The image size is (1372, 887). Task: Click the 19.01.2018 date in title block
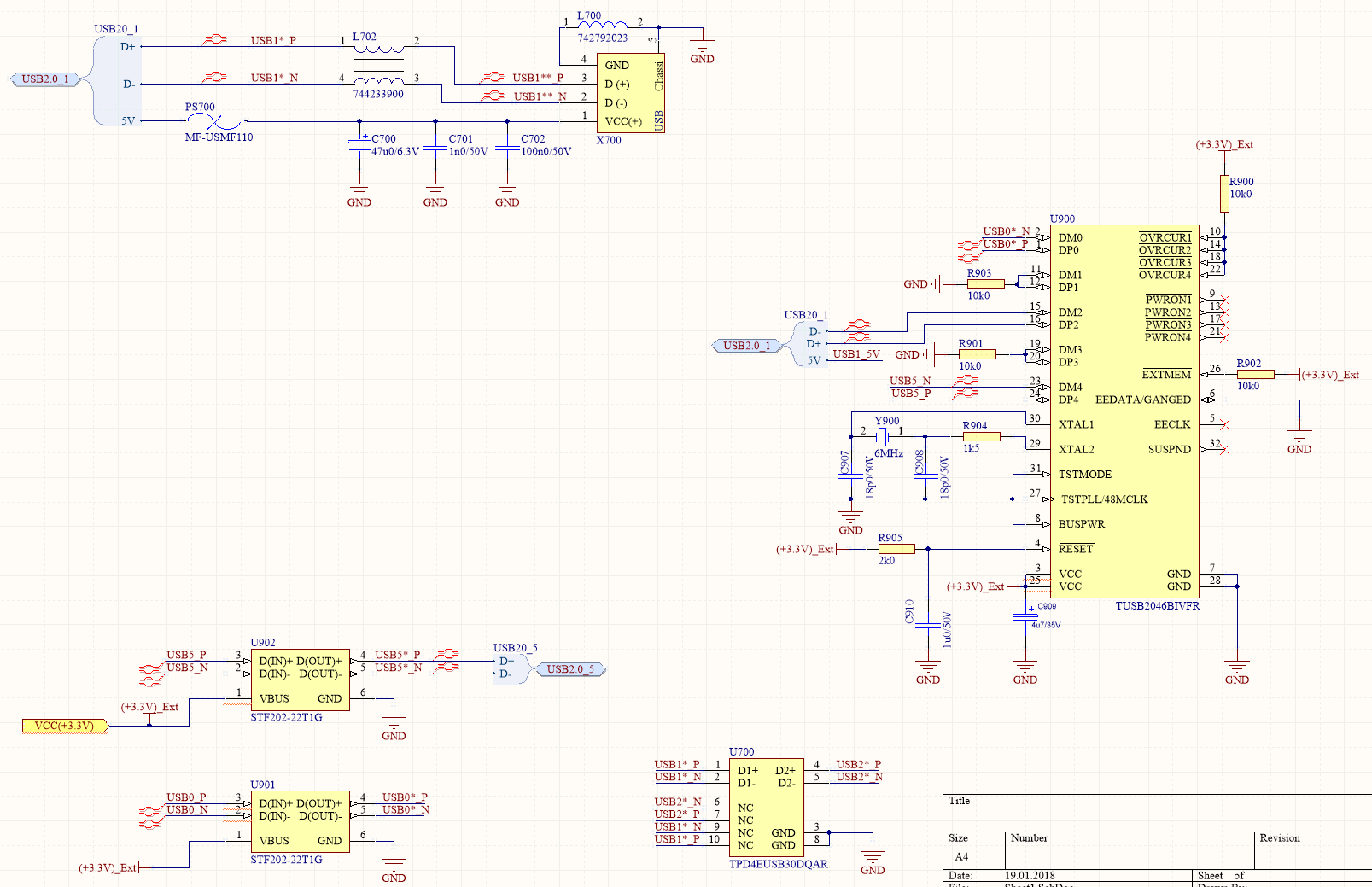tap(1030, 876)
